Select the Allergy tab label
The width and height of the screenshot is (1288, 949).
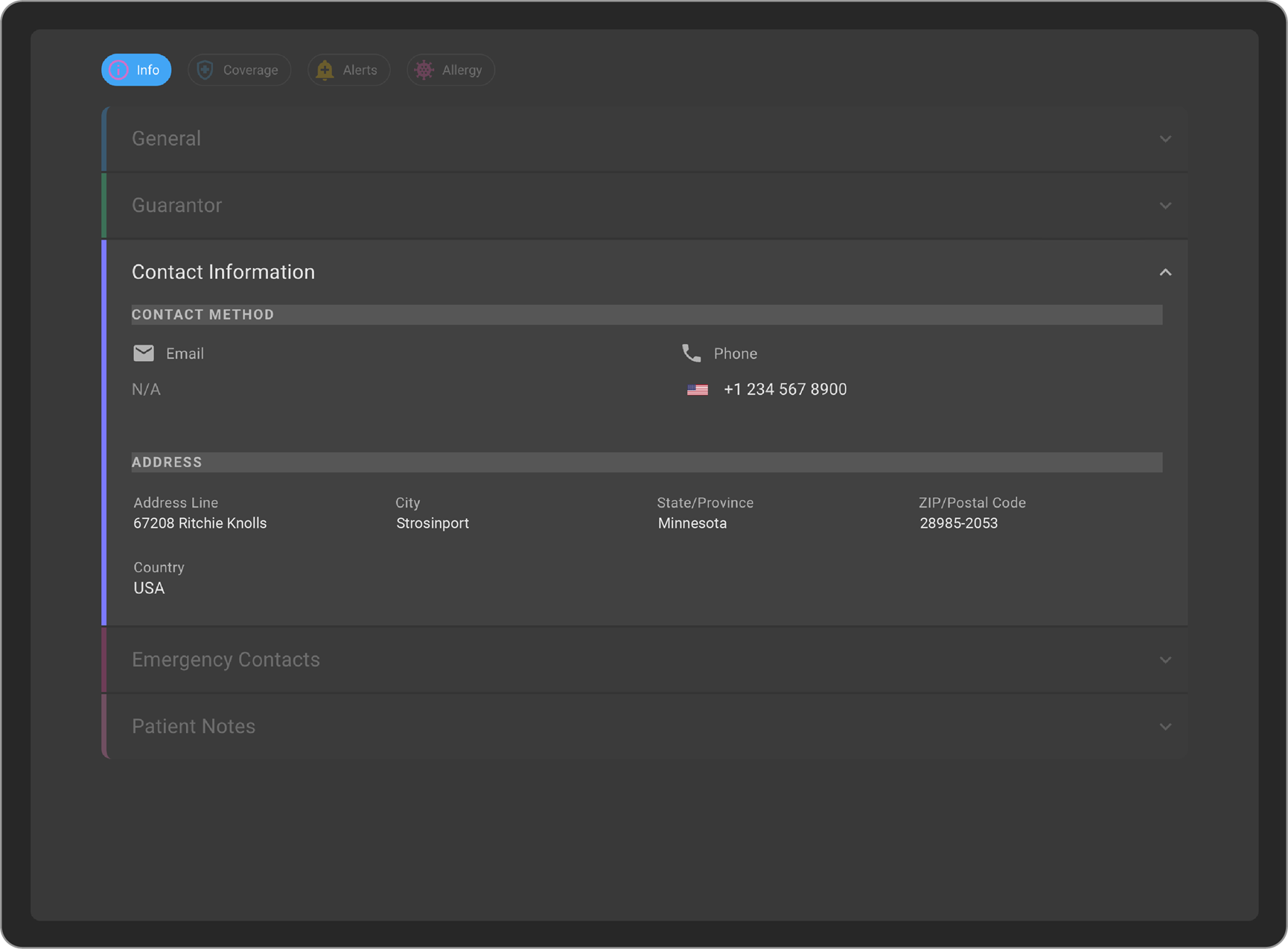point(462,70)
